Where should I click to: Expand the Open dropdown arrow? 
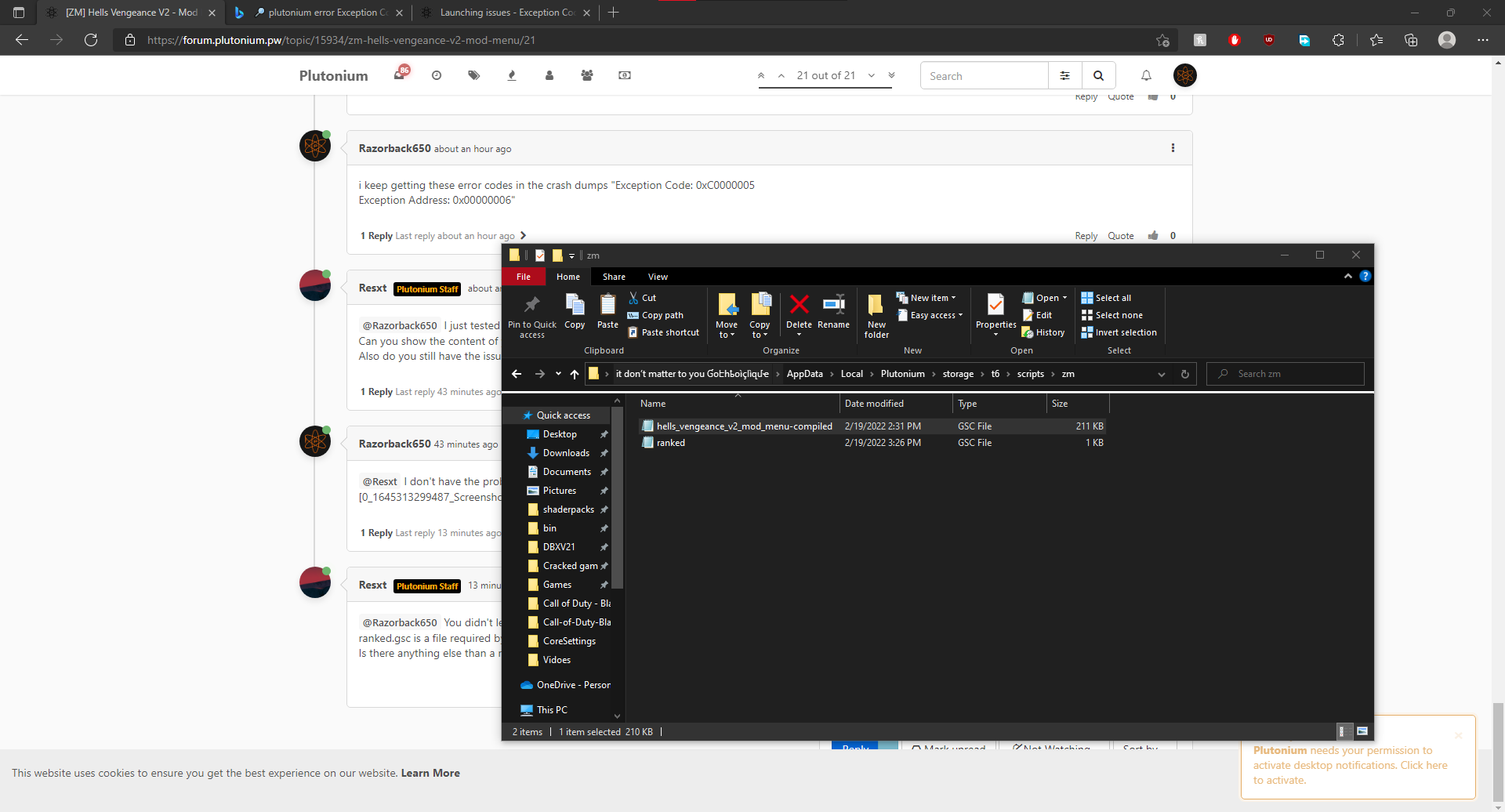pos(1064,298)
